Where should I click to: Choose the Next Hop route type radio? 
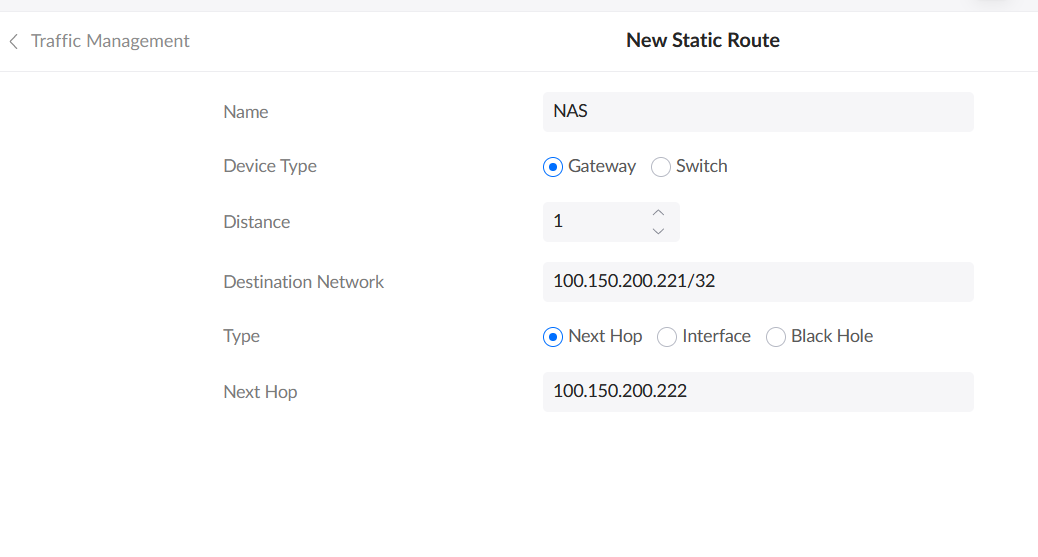click(x=553, y=337)
